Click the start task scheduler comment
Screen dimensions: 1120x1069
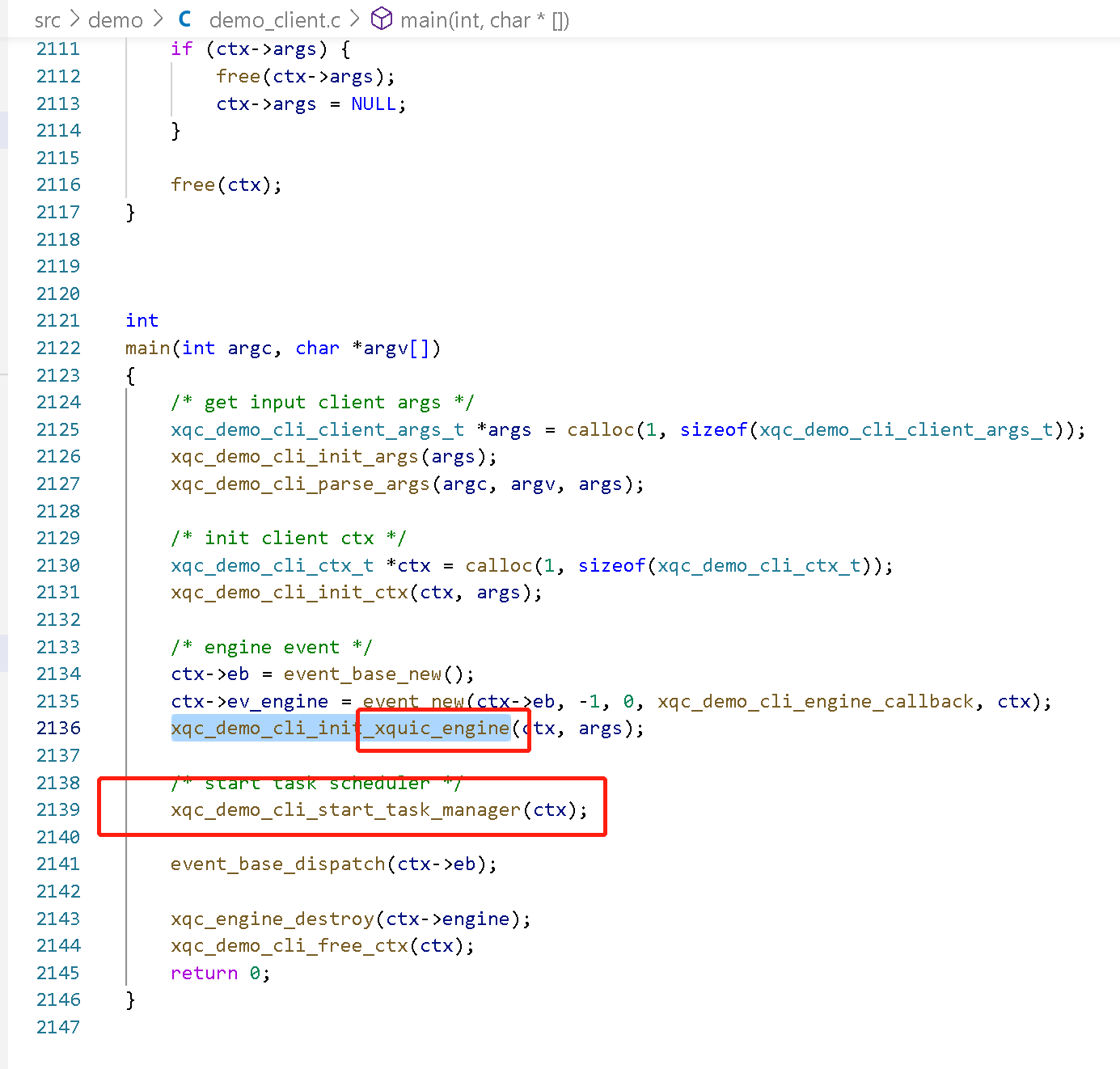pos(315,783)
